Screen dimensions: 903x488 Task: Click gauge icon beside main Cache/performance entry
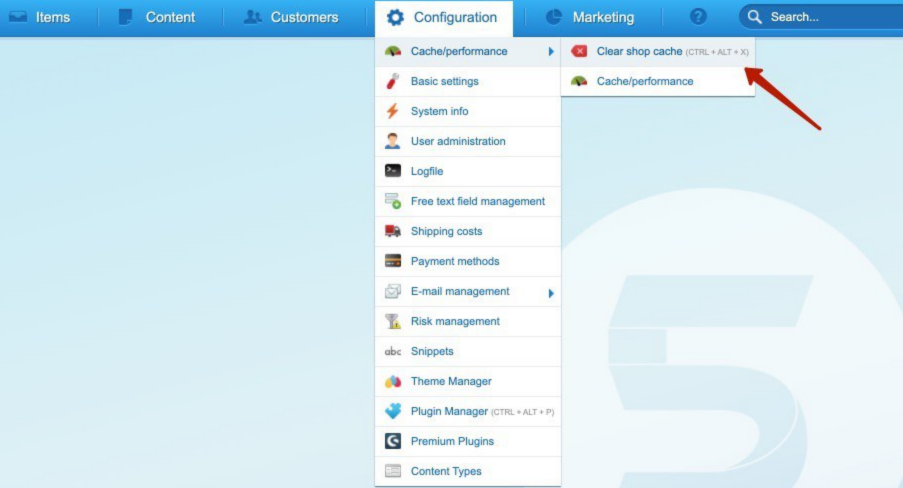(393, 51)
